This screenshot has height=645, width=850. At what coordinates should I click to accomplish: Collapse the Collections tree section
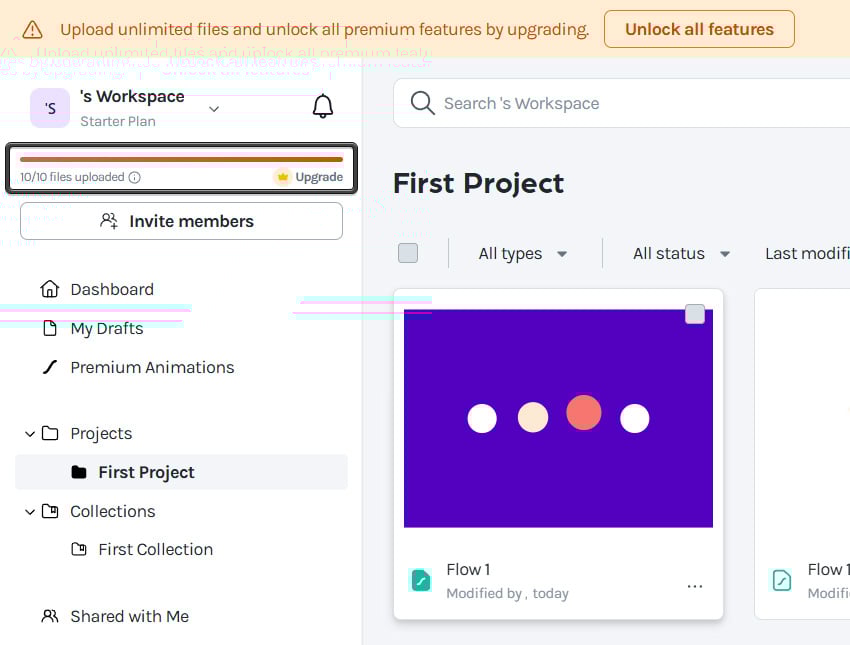coord(30,511)
